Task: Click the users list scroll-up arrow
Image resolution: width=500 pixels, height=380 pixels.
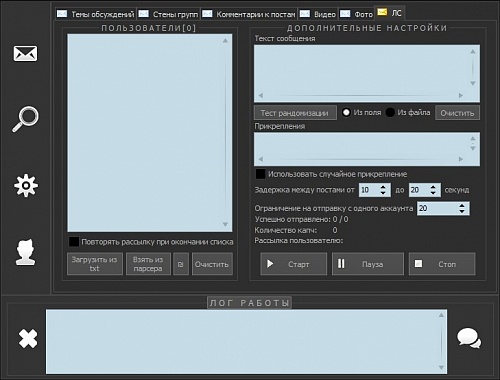Action: (225, 40)
